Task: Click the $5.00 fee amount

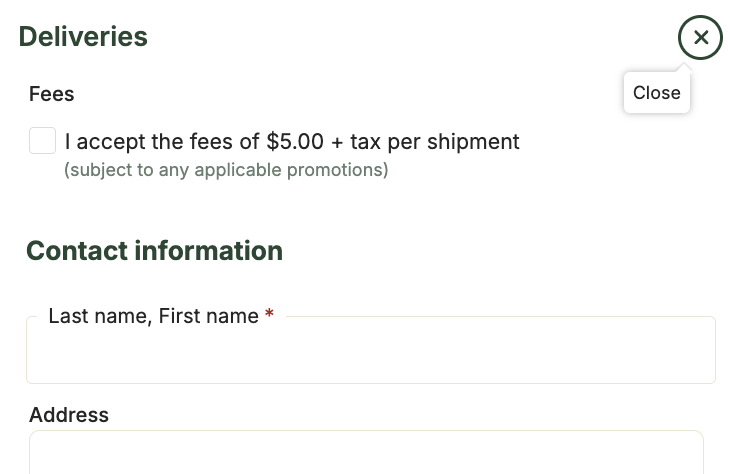Action: point(295,142)
